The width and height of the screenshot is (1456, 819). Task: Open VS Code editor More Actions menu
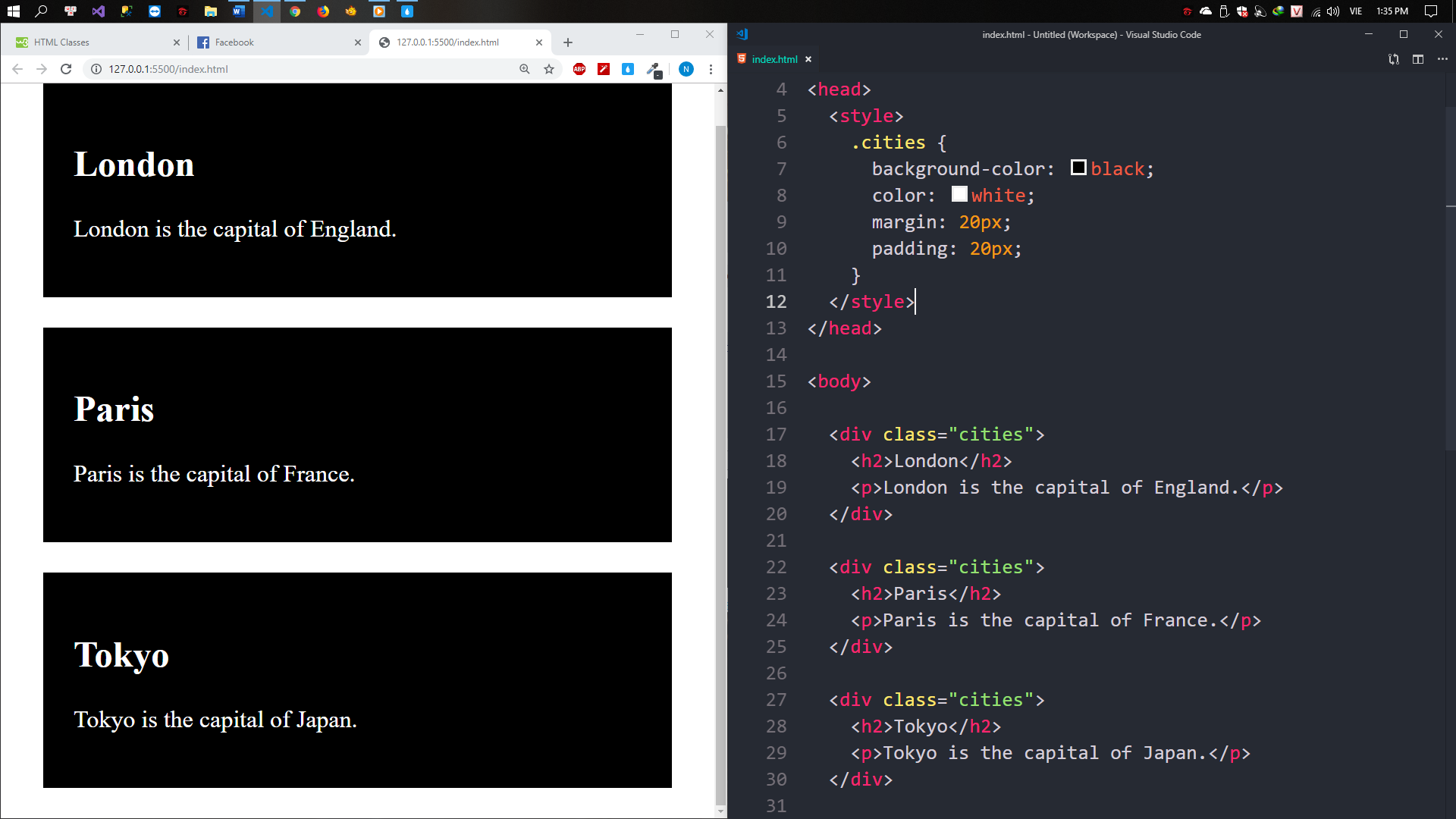(1442, 59)
